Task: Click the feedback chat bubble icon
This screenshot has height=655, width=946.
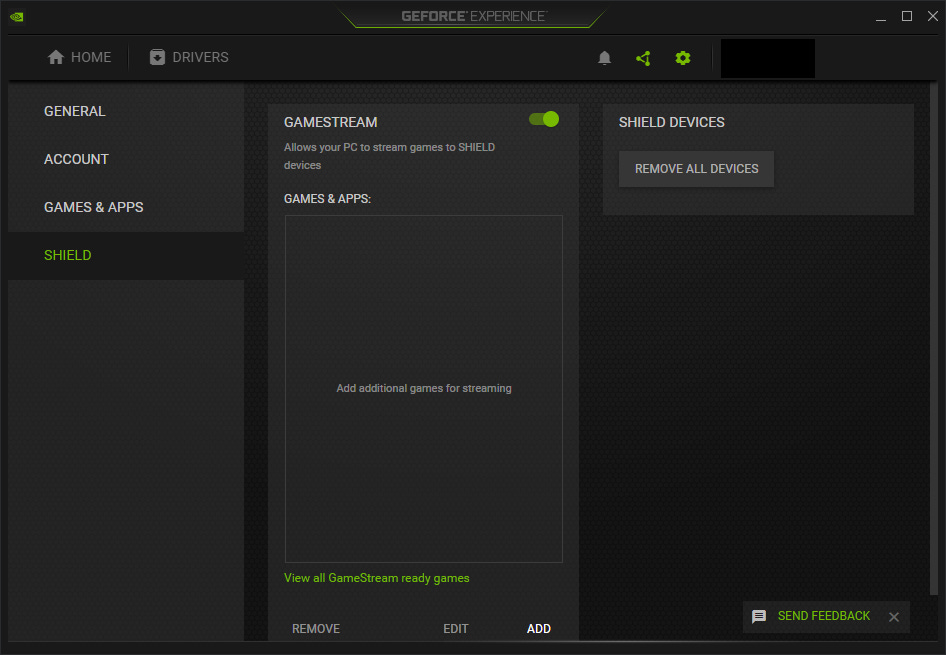Action: pyautogui.click(x=759, y=616)
